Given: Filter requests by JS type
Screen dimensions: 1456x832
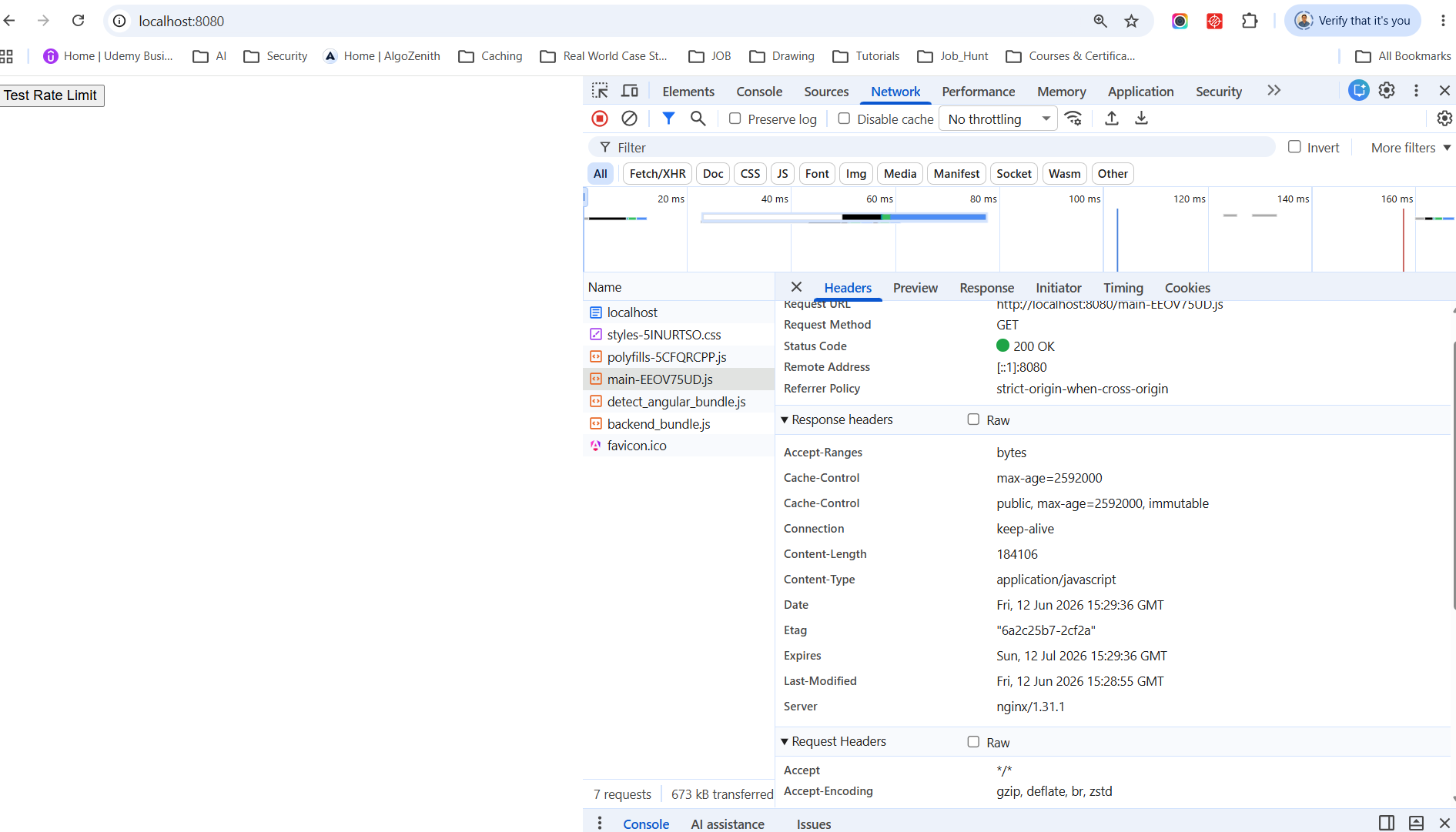Looking at the screenshot, I should pos(782,174).
